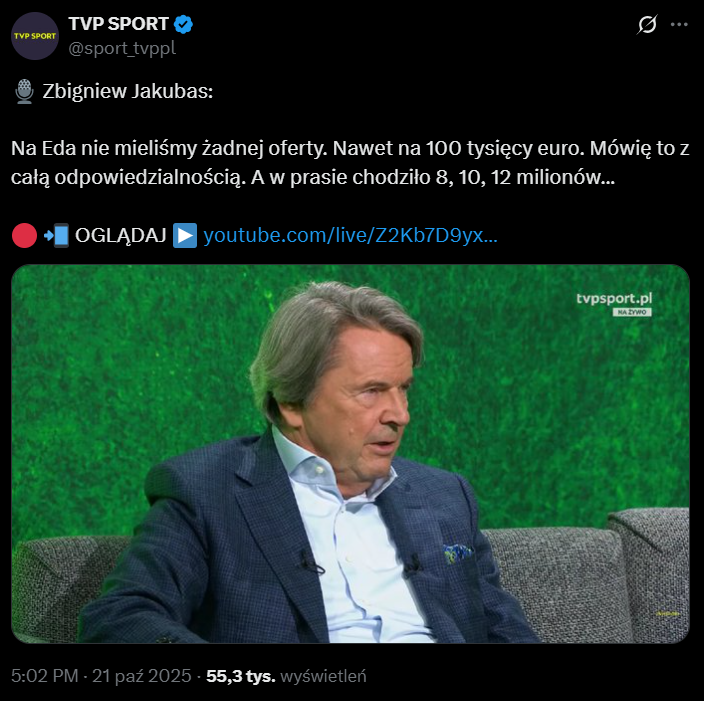This screenshot has height=701, width=704.
Task: Open the interview image of the man
Action: pos(350,453)
